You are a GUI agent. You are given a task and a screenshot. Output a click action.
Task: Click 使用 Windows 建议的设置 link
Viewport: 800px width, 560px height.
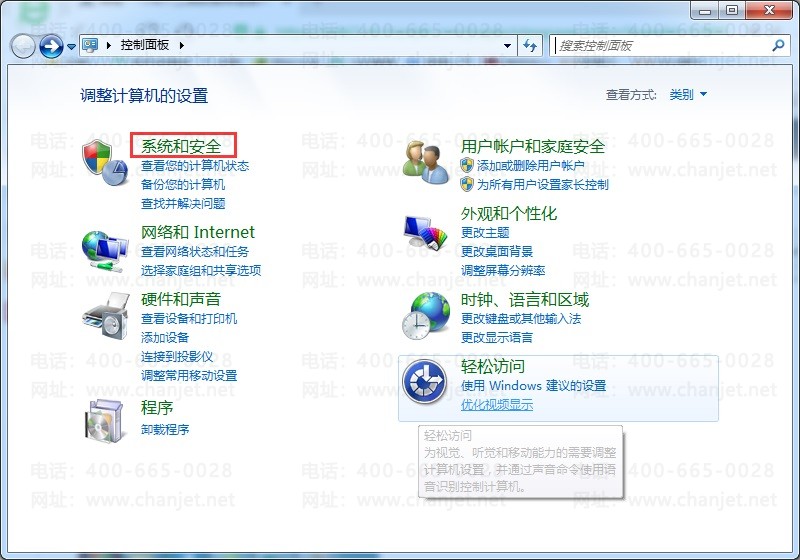533,386
